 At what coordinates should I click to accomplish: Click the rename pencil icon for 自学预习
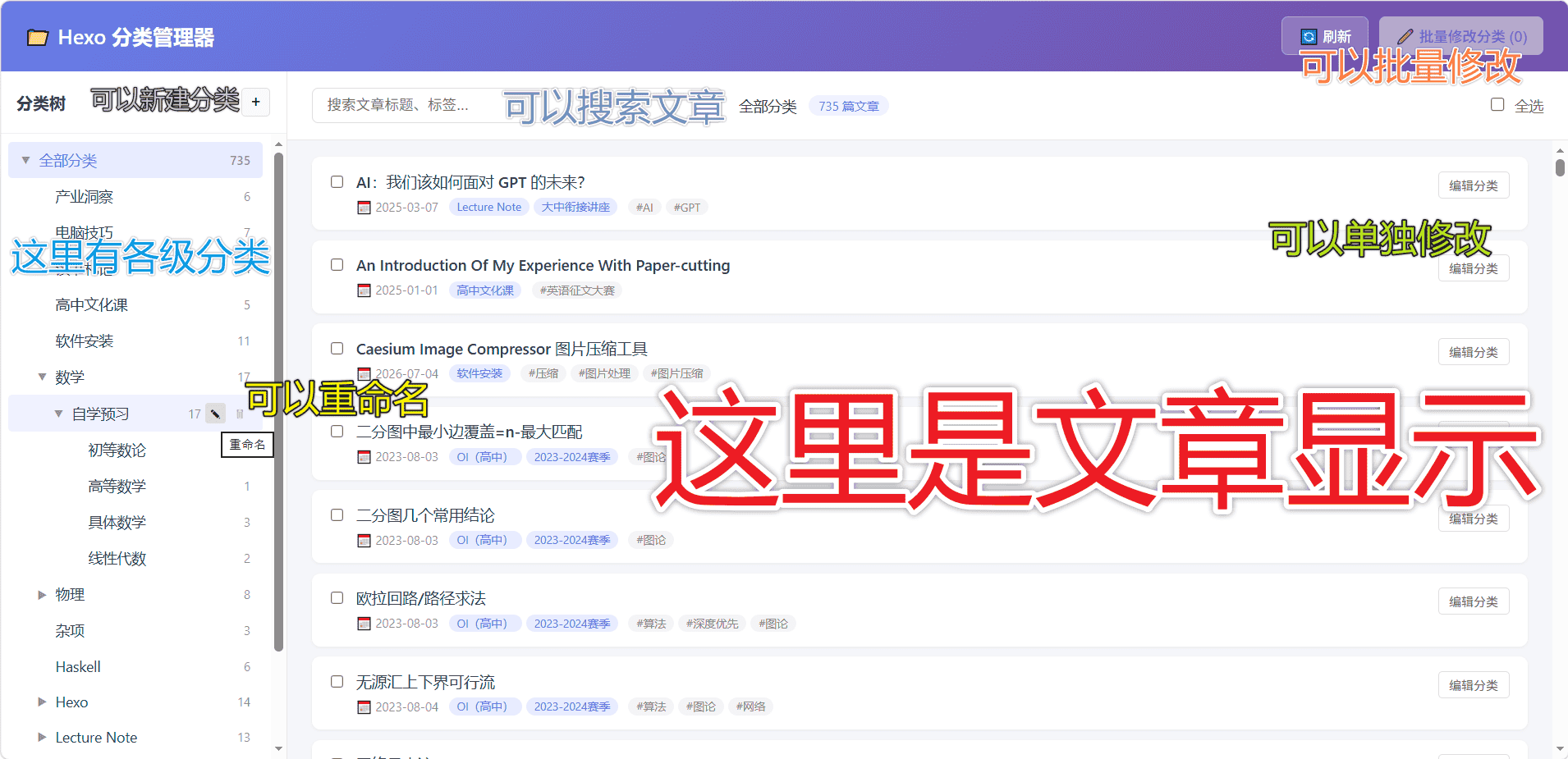(215, 414)
